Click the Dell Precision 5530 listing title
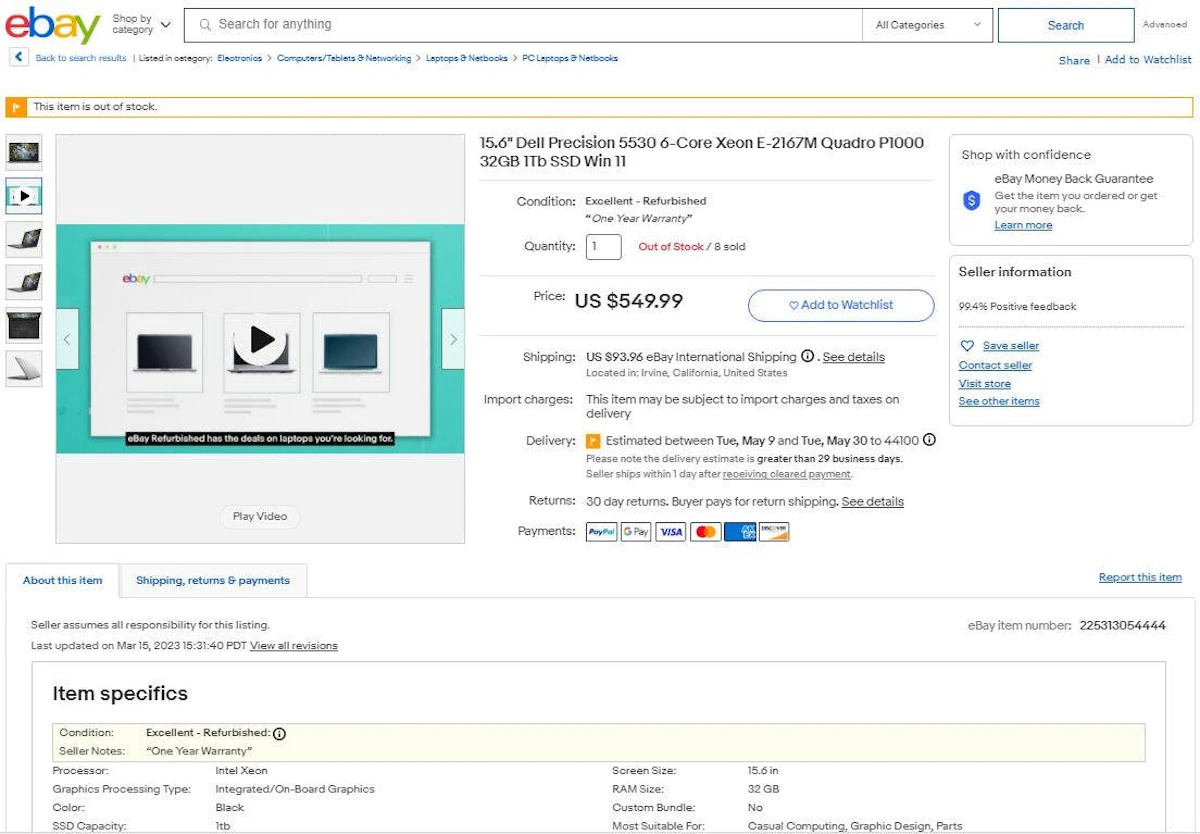The image size is (1200, 834). pyautogui.click(x=702, y=152)
